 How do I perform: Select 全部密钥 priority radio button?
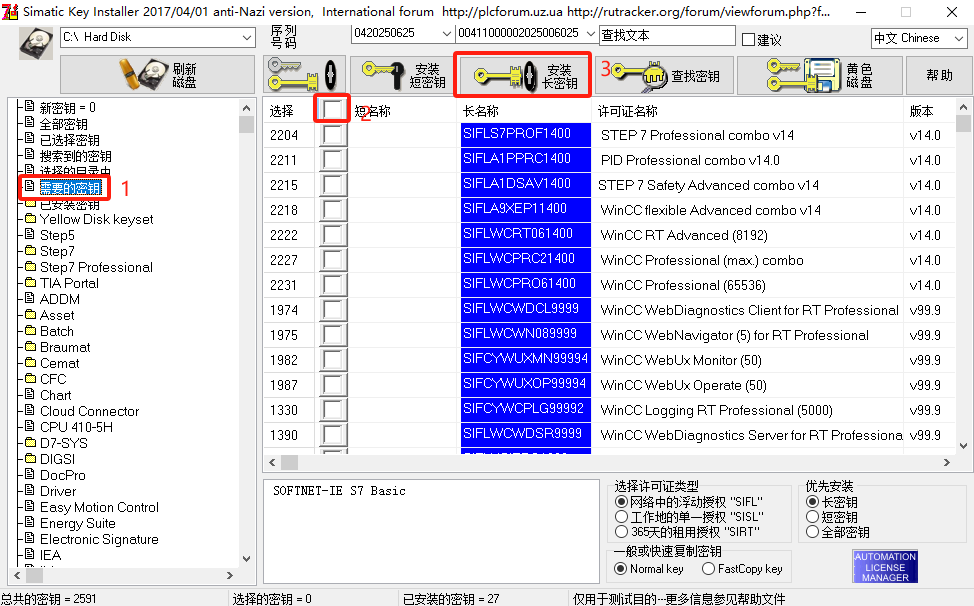pyautogui.click(x=812, y=531)
